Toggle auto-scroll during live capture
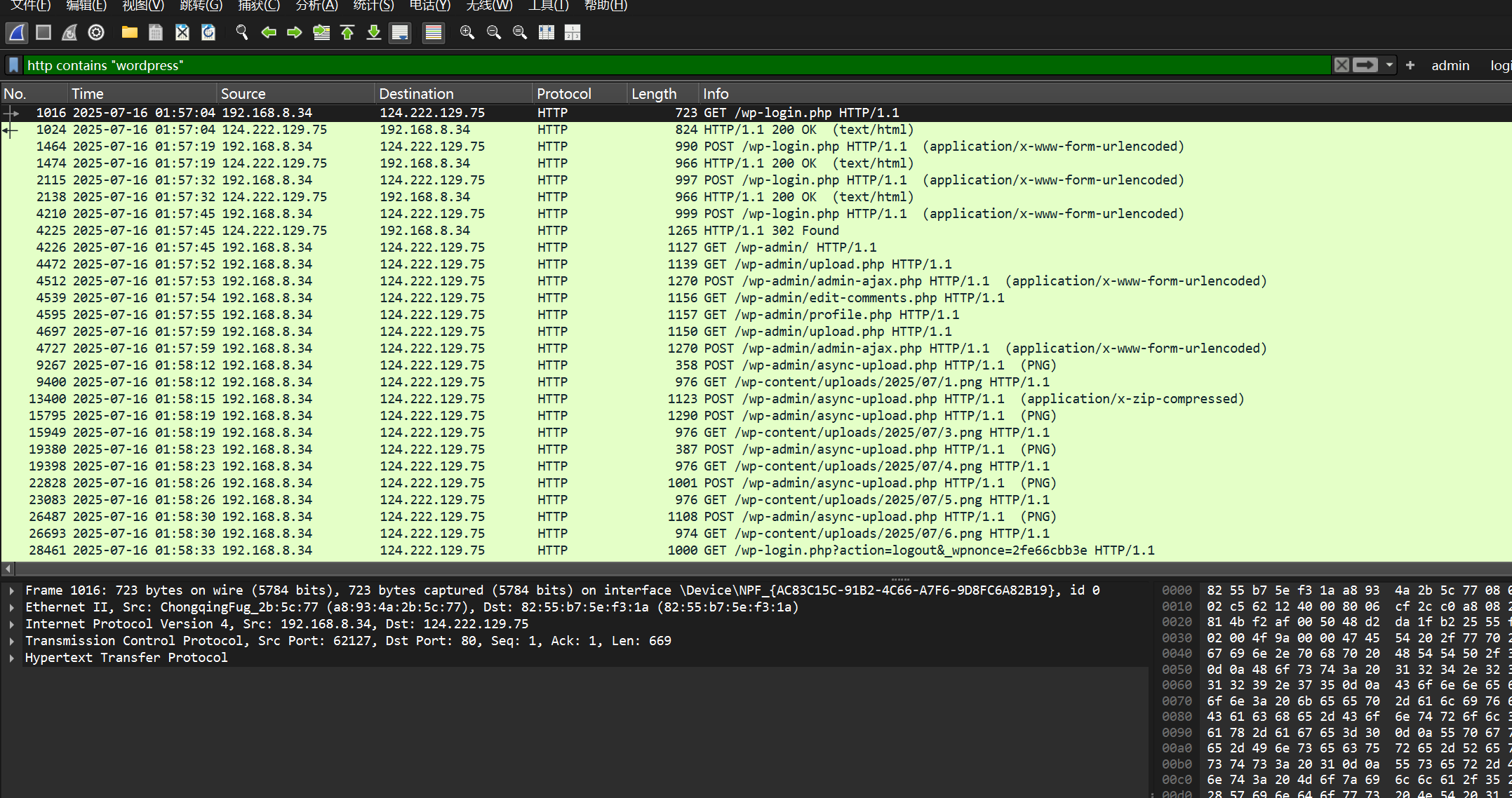 click(x=400, y=32)
